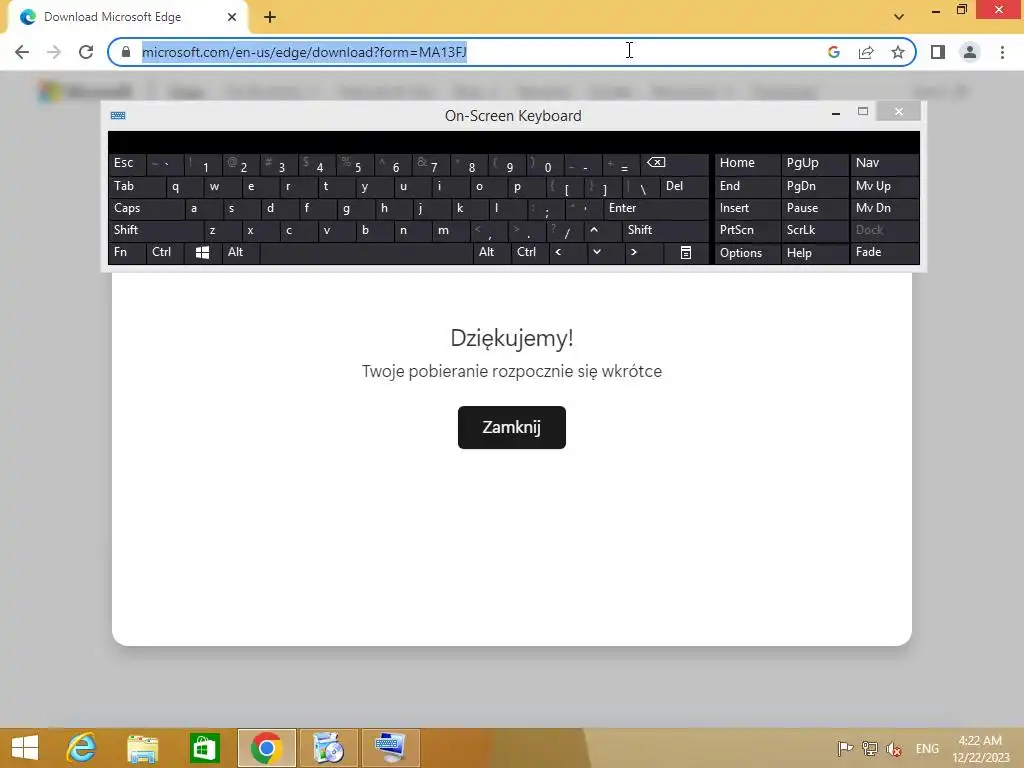
Task: Click the number 5 key
Action: pos(355,163)
